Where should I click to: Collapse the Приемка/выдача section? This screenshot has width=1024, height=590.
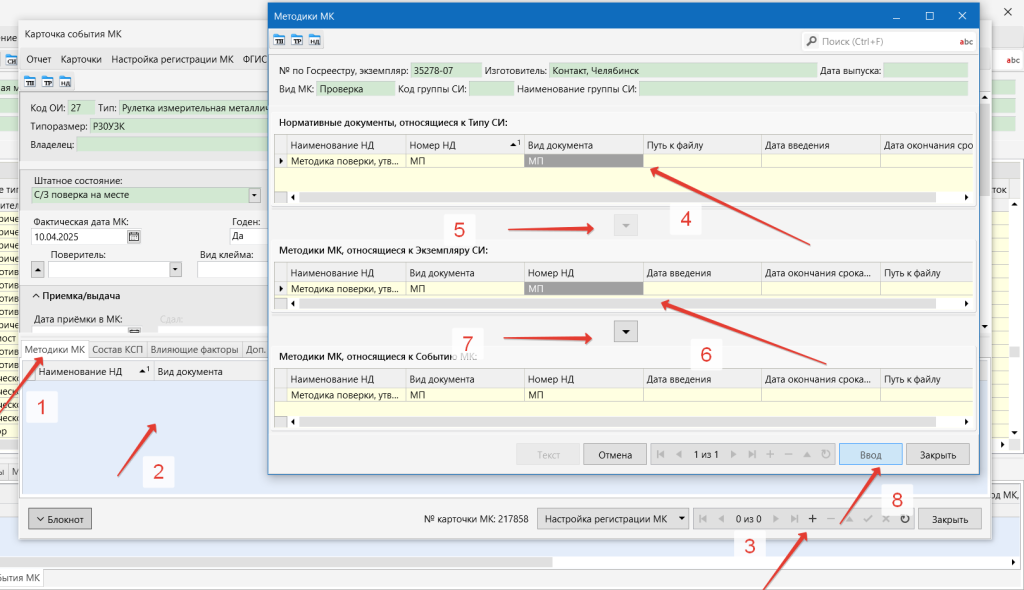(x=36, y=296)
